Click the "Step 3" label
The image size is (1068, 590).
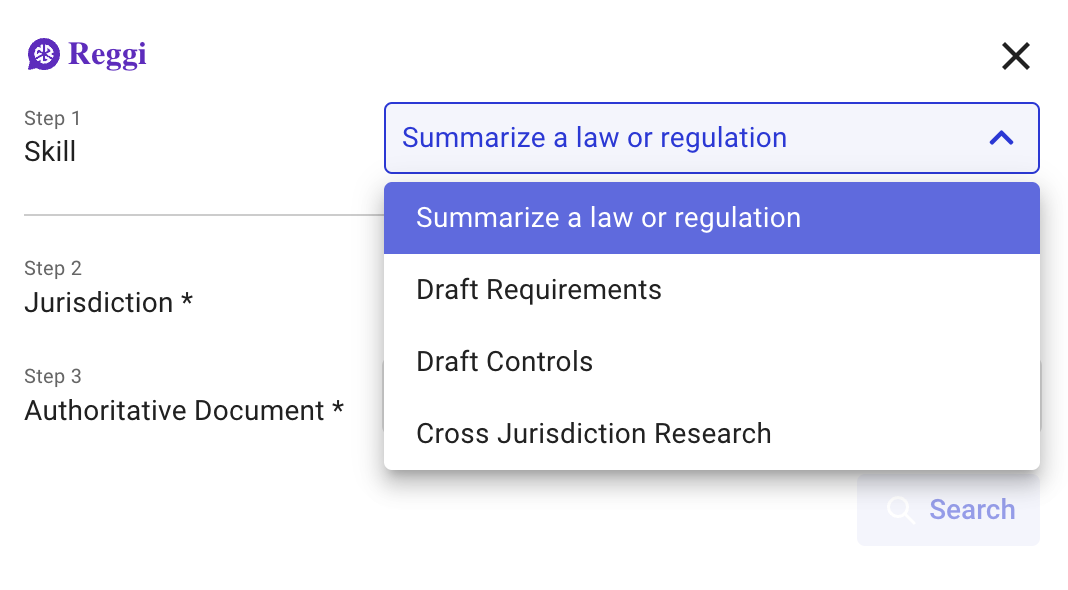coord(52,377)
